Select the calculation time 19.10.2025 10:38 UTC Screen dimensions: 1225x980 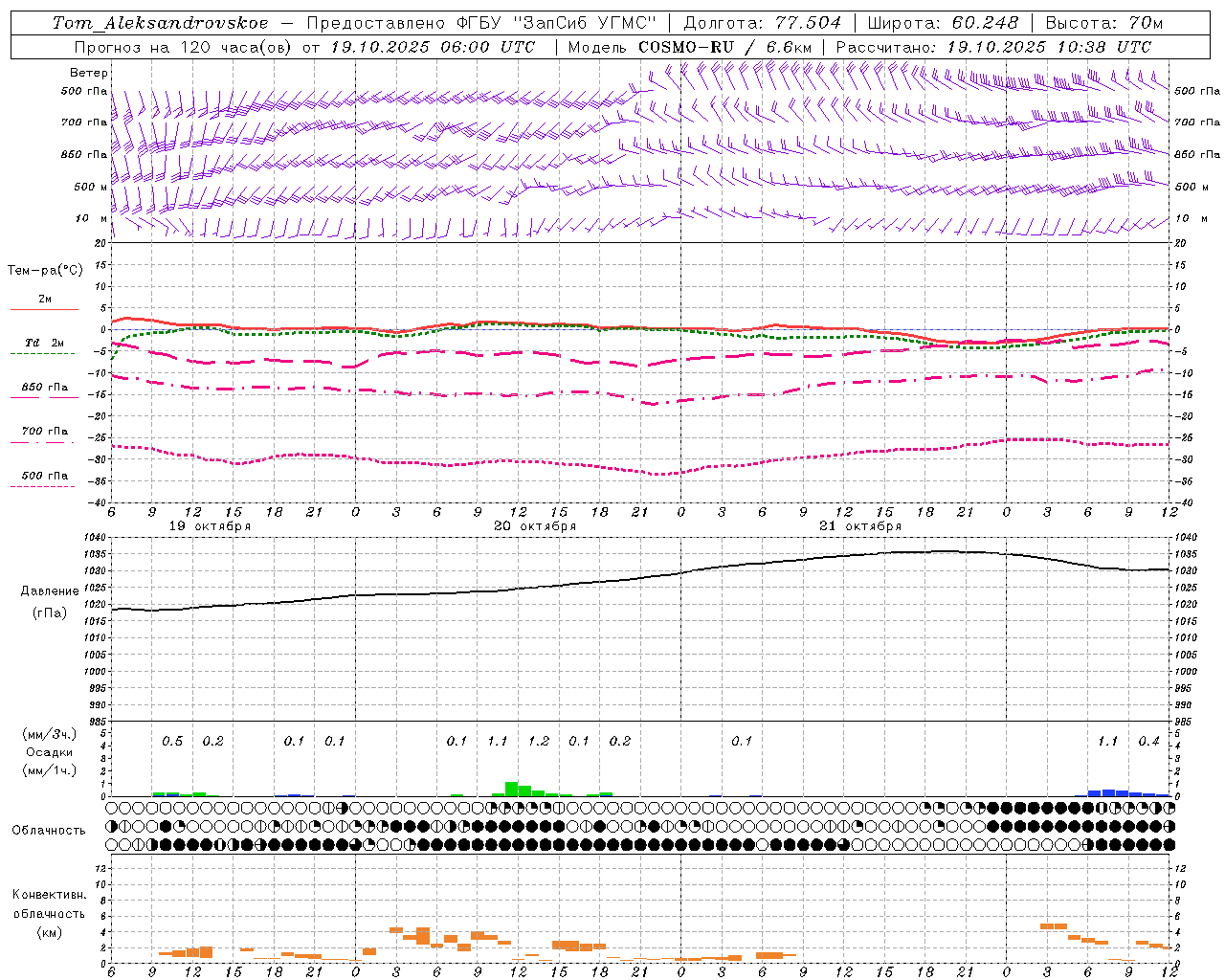point(1048,47)
